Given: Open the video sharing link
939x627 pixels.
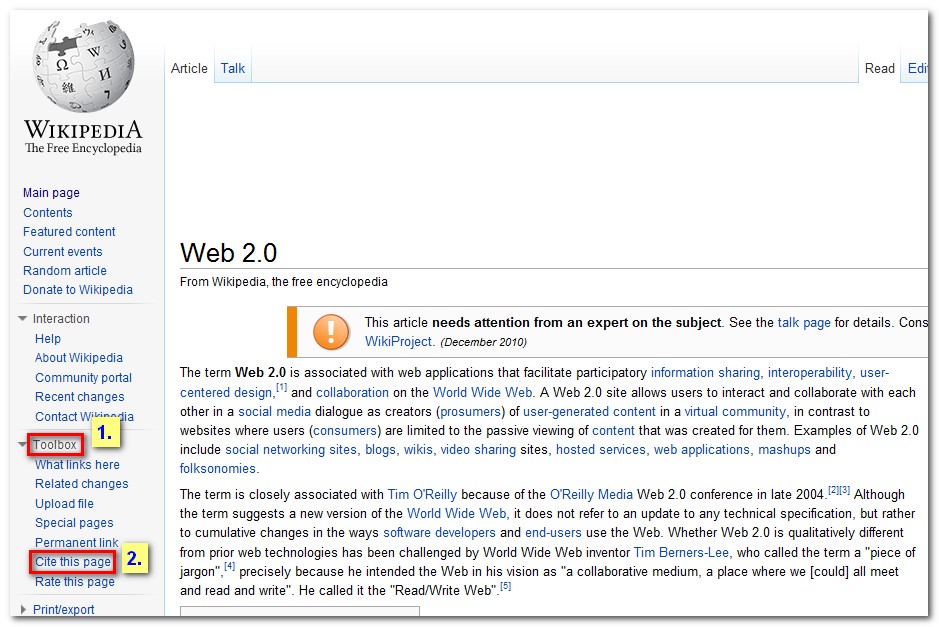Looking at the screenshot, I should point(478,450).
